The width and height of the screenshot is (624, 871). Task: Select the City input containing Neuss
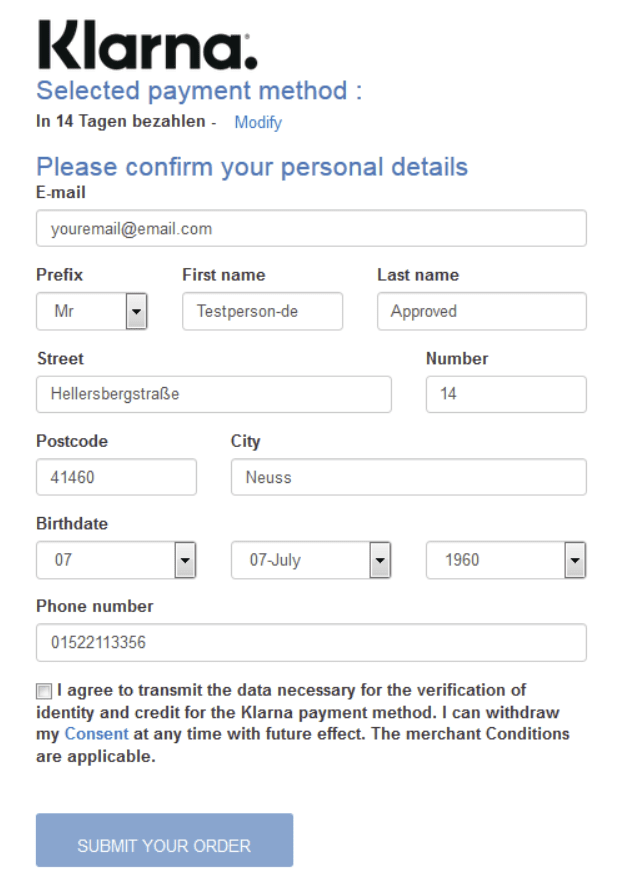tap(408, 477)
